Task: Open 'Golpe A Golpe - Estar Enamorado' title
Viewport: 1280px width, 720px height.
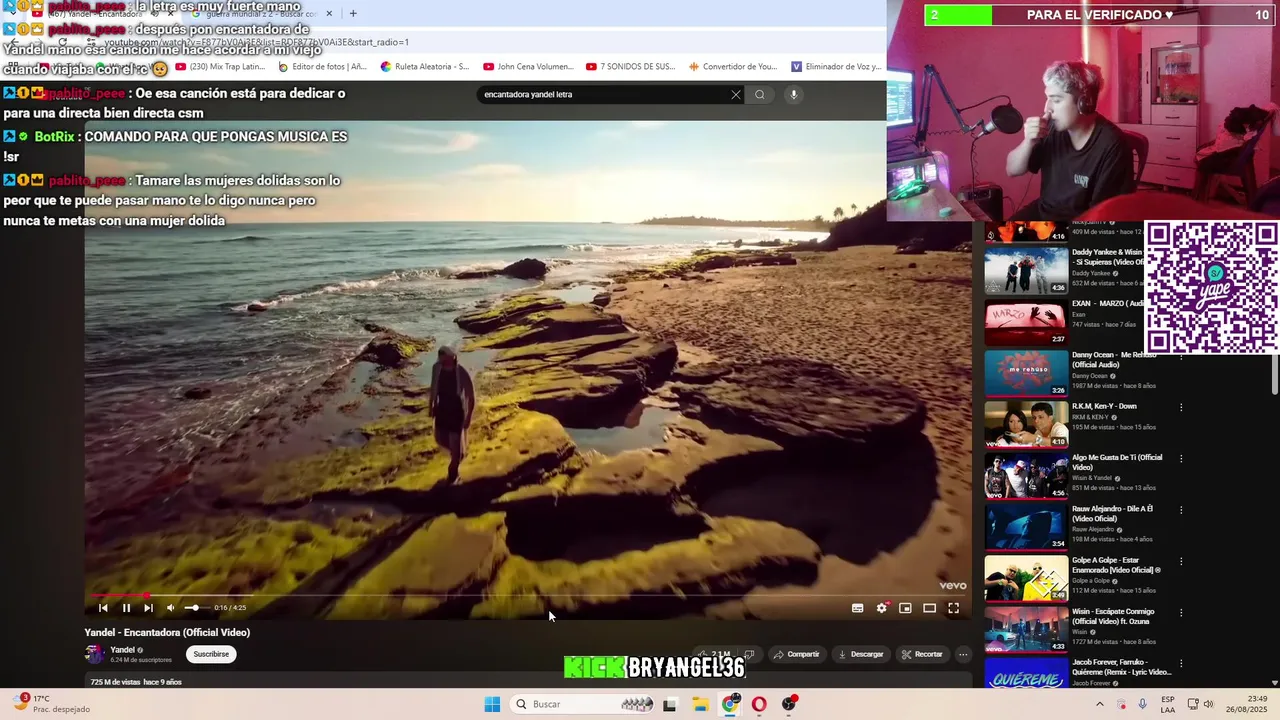Action: (x=1116, y=565)
